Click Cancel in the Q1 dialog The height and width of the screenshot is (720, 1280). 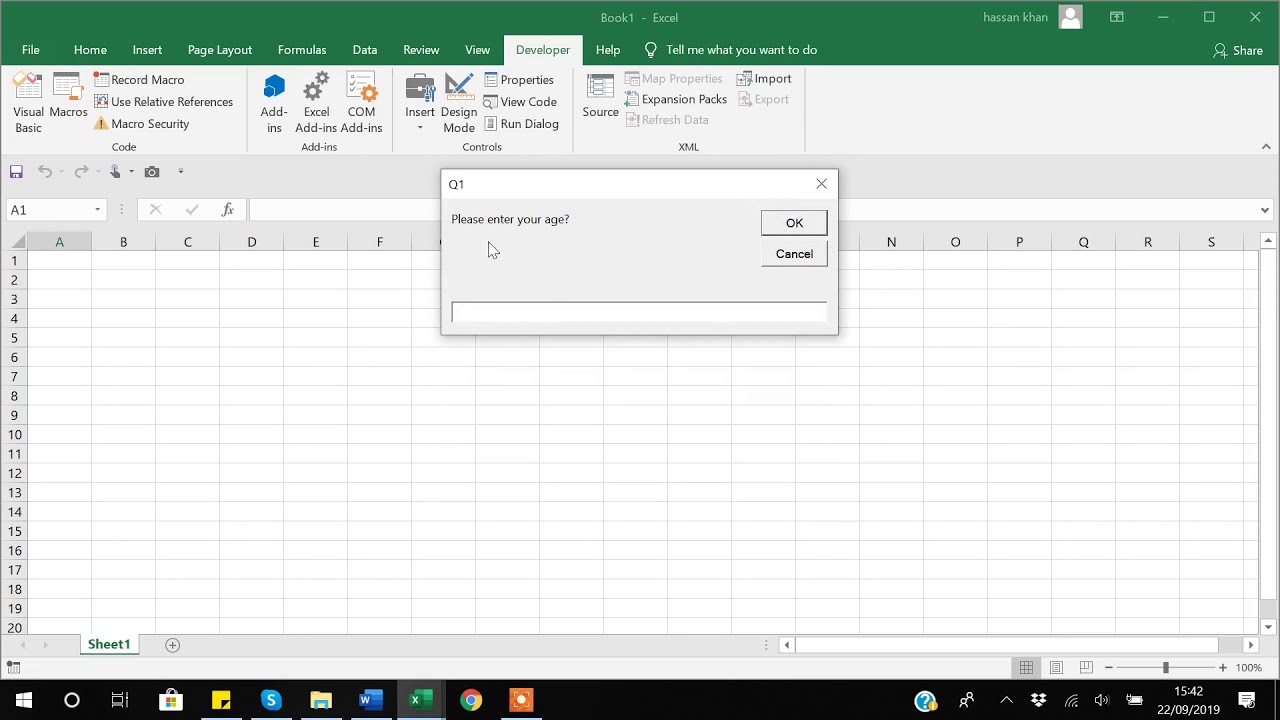pyautogui.click(x=794, y=254)
